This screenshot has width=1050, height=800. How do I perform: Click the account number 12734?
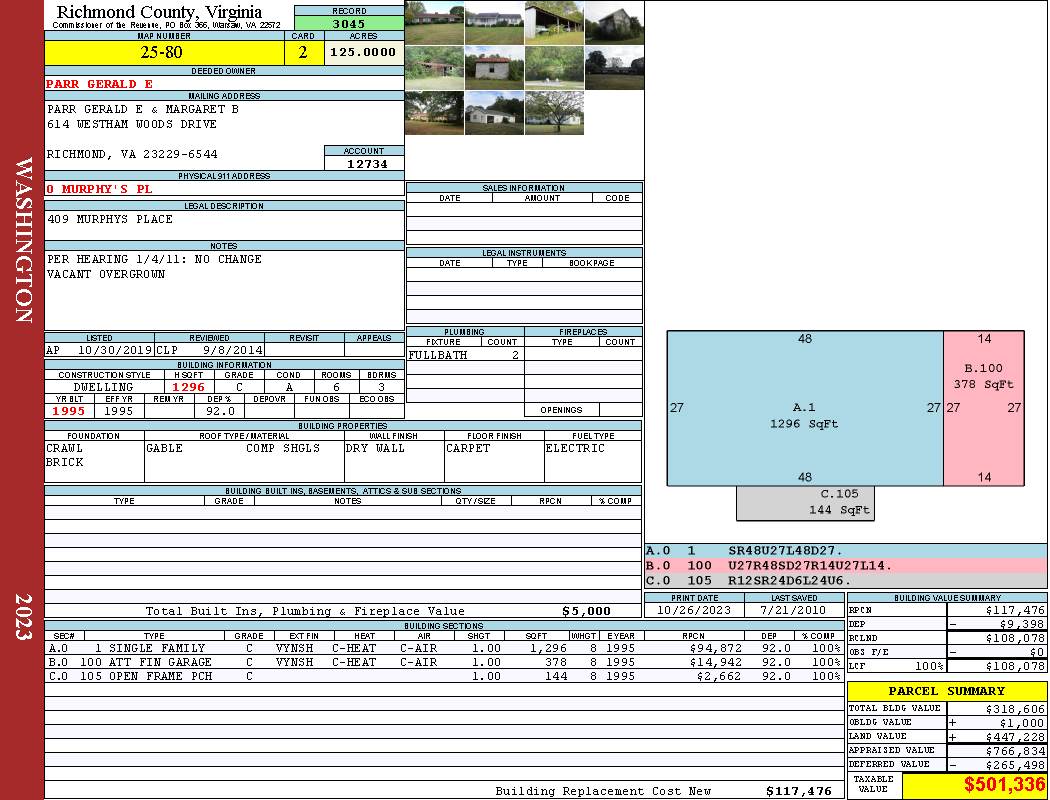(367, 164)
